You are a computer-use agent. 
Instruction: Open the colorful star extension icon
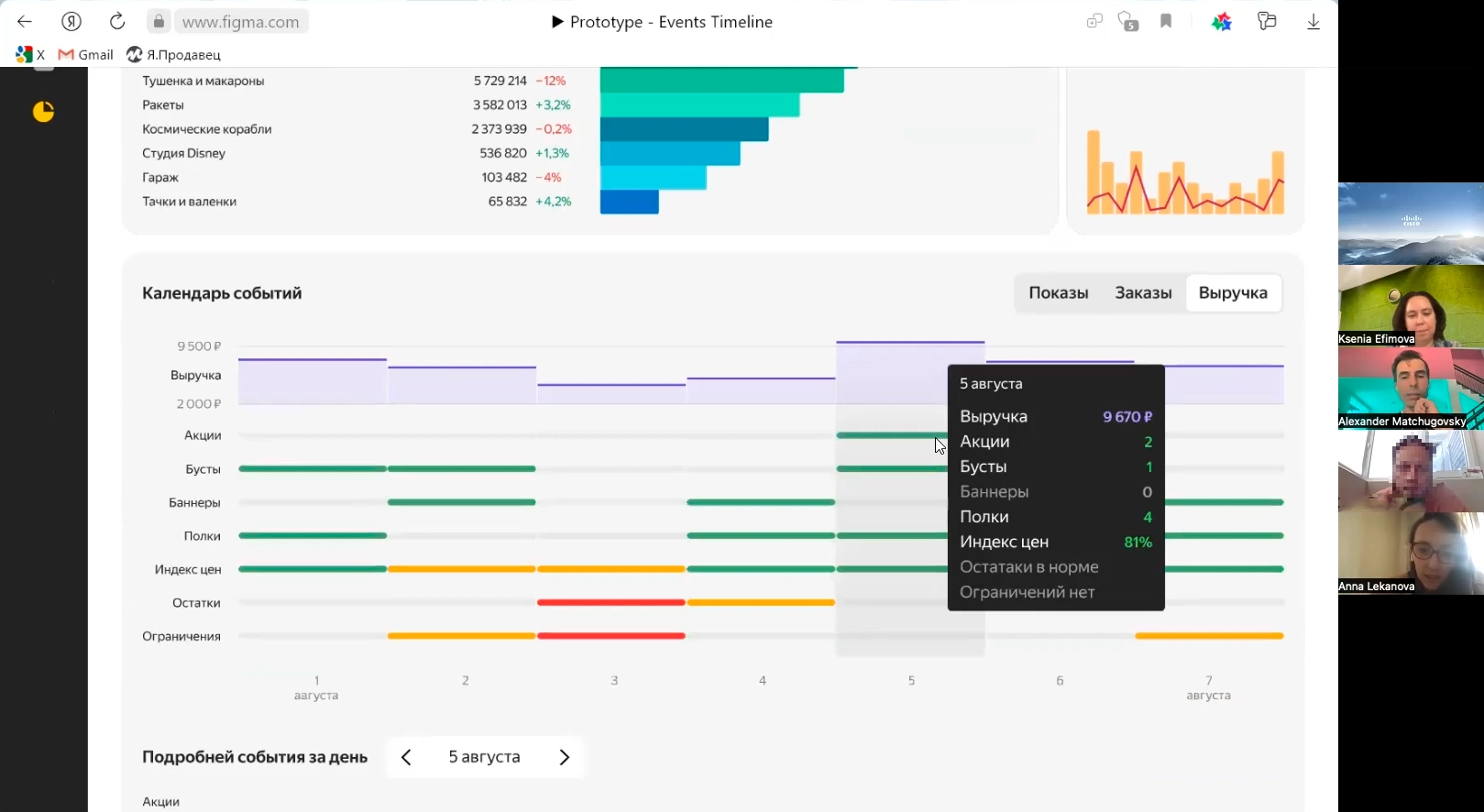(x=1222, y=21)
